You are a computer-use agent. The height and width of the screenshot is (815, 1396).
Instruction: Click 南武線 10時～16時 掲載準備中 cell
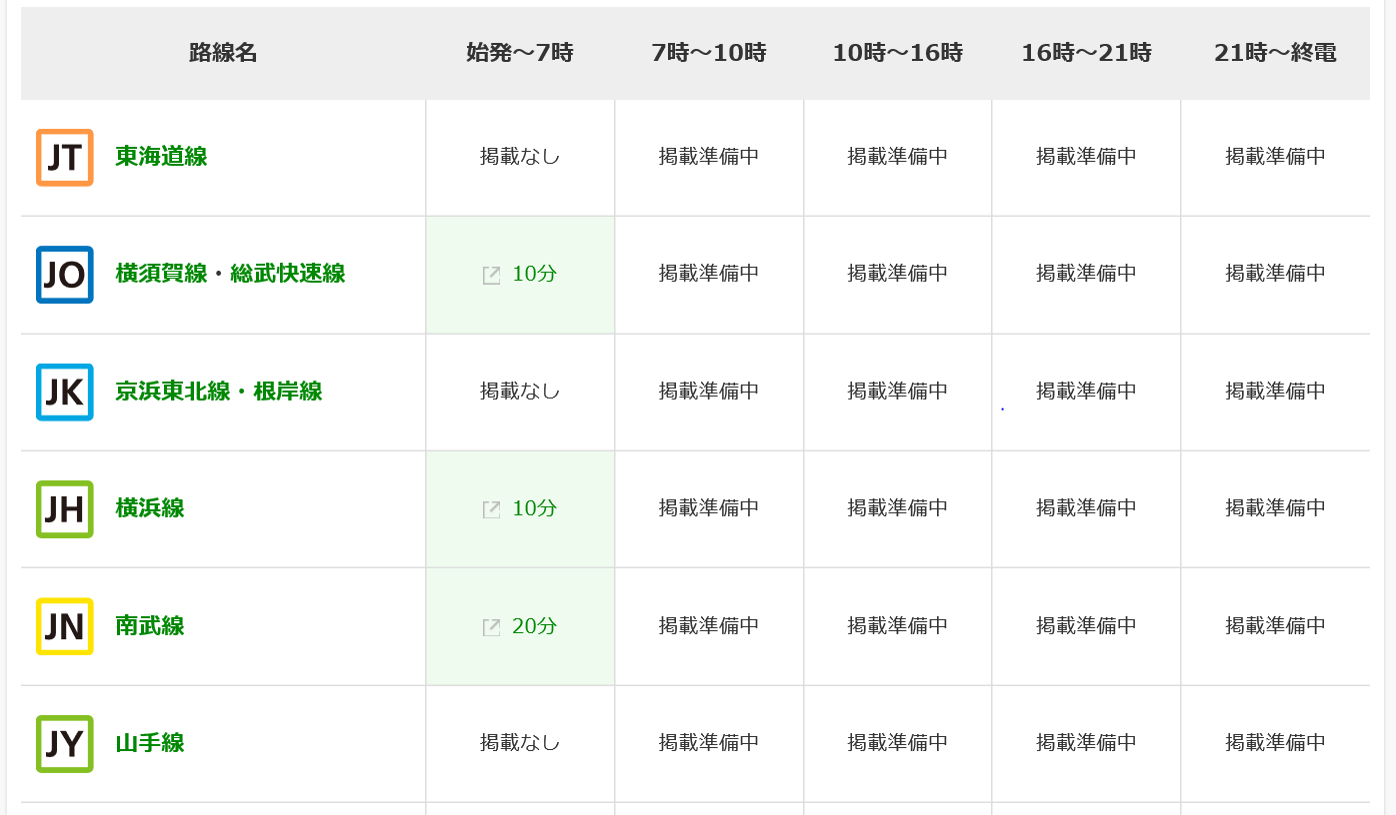coord(898,626)
